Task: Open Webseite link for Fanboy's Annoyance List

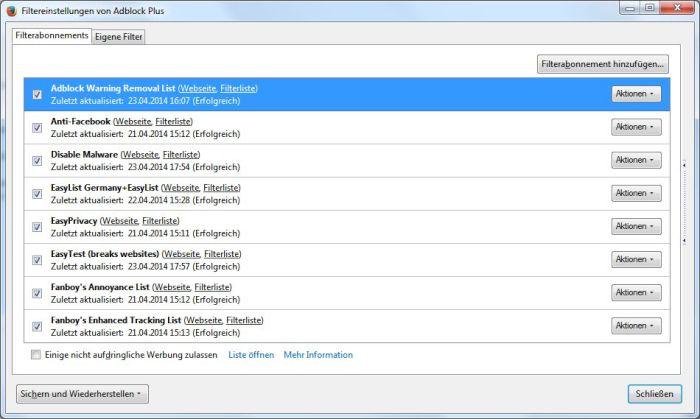Action: click(172, 287)
